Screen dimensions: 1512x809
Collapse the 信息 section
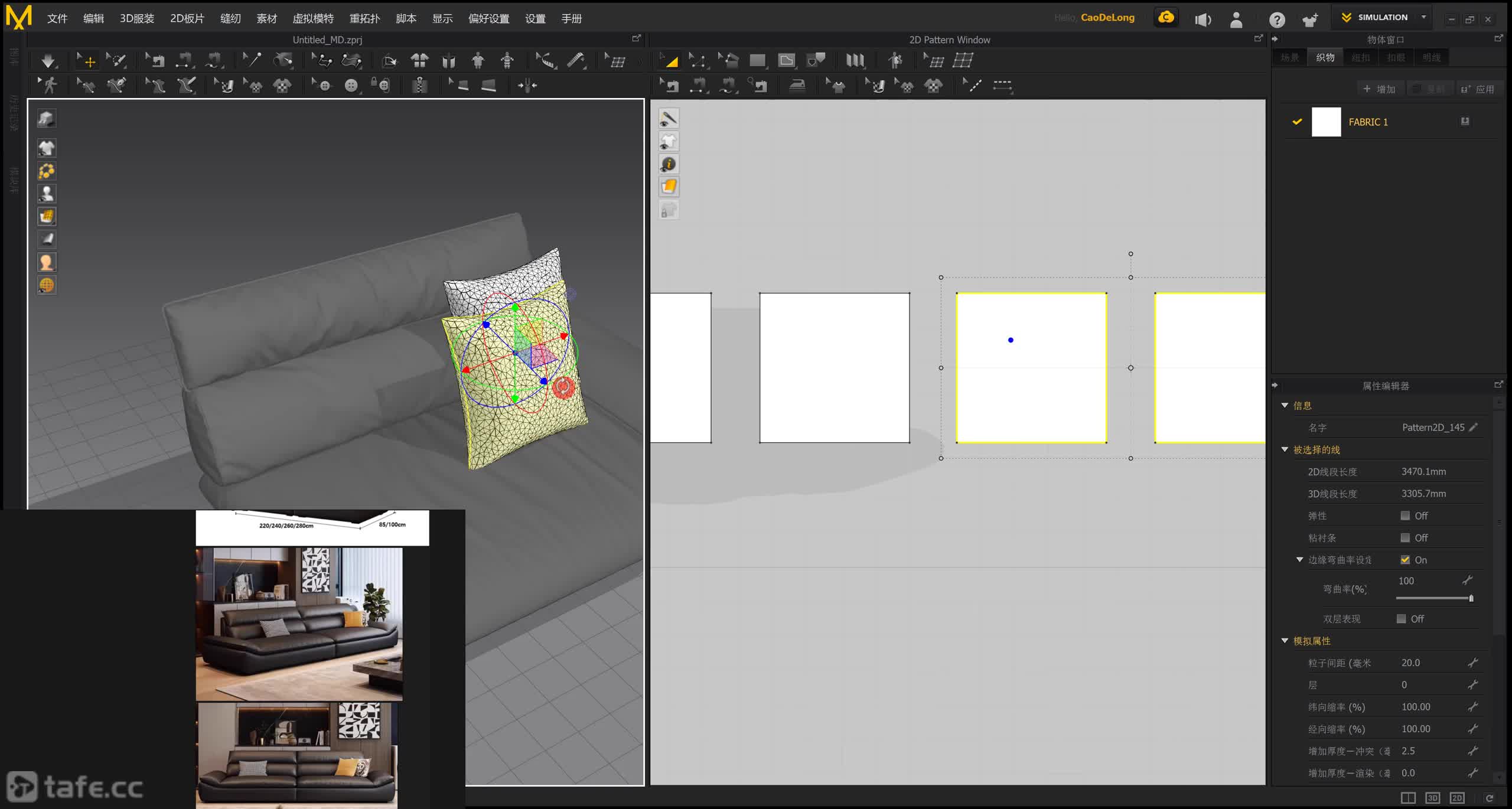tap(1285, 405)
